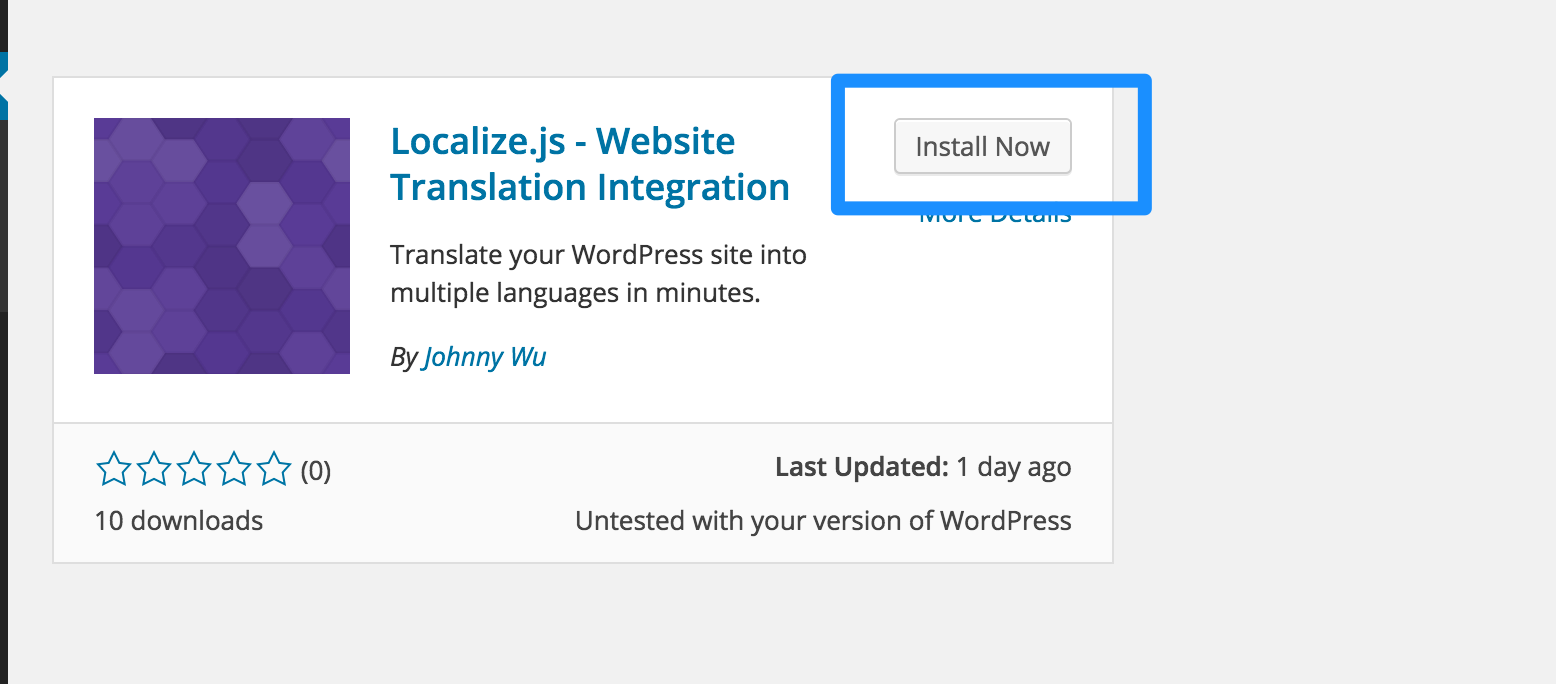Click the Last Updated info line
Screen dimensions: 1556x684
click(922, 466)
